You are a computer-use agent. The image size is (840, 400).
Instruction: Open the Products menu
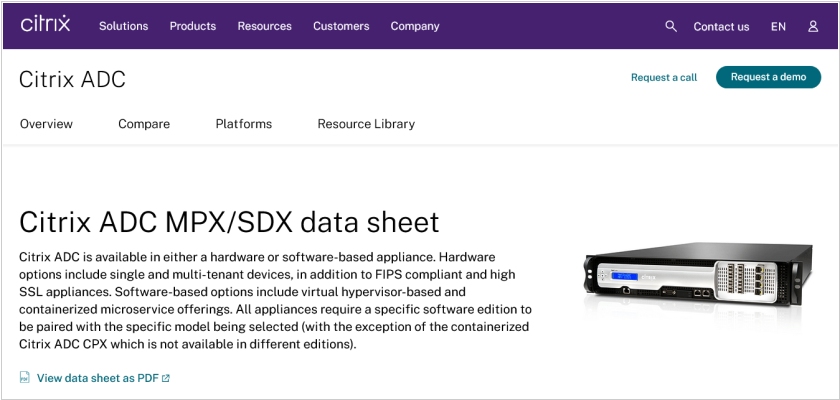point(193,26)
